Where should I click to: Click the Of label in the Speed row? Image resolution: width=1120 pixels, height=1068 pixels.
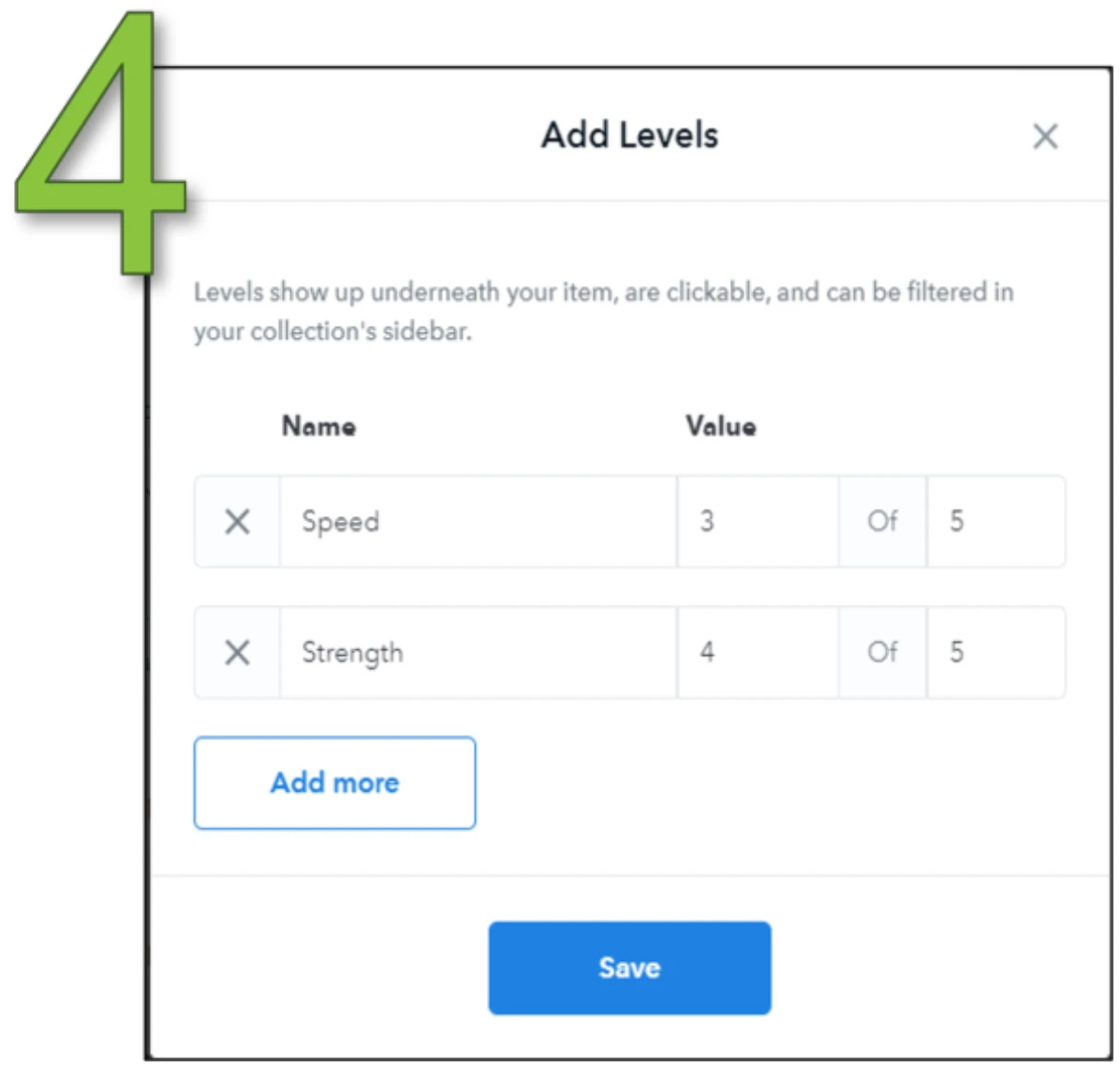pos(882,522)
